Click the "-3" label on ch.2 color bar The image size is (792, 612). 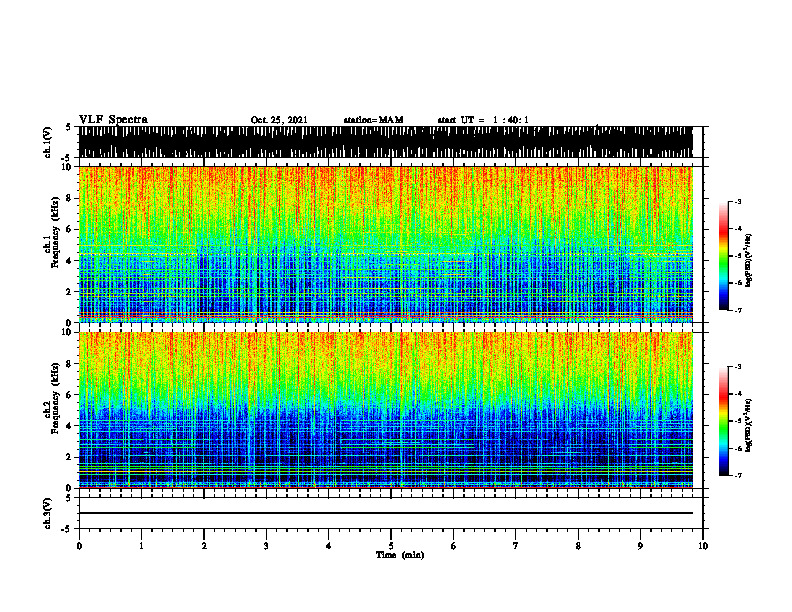[x=737, y=367]
